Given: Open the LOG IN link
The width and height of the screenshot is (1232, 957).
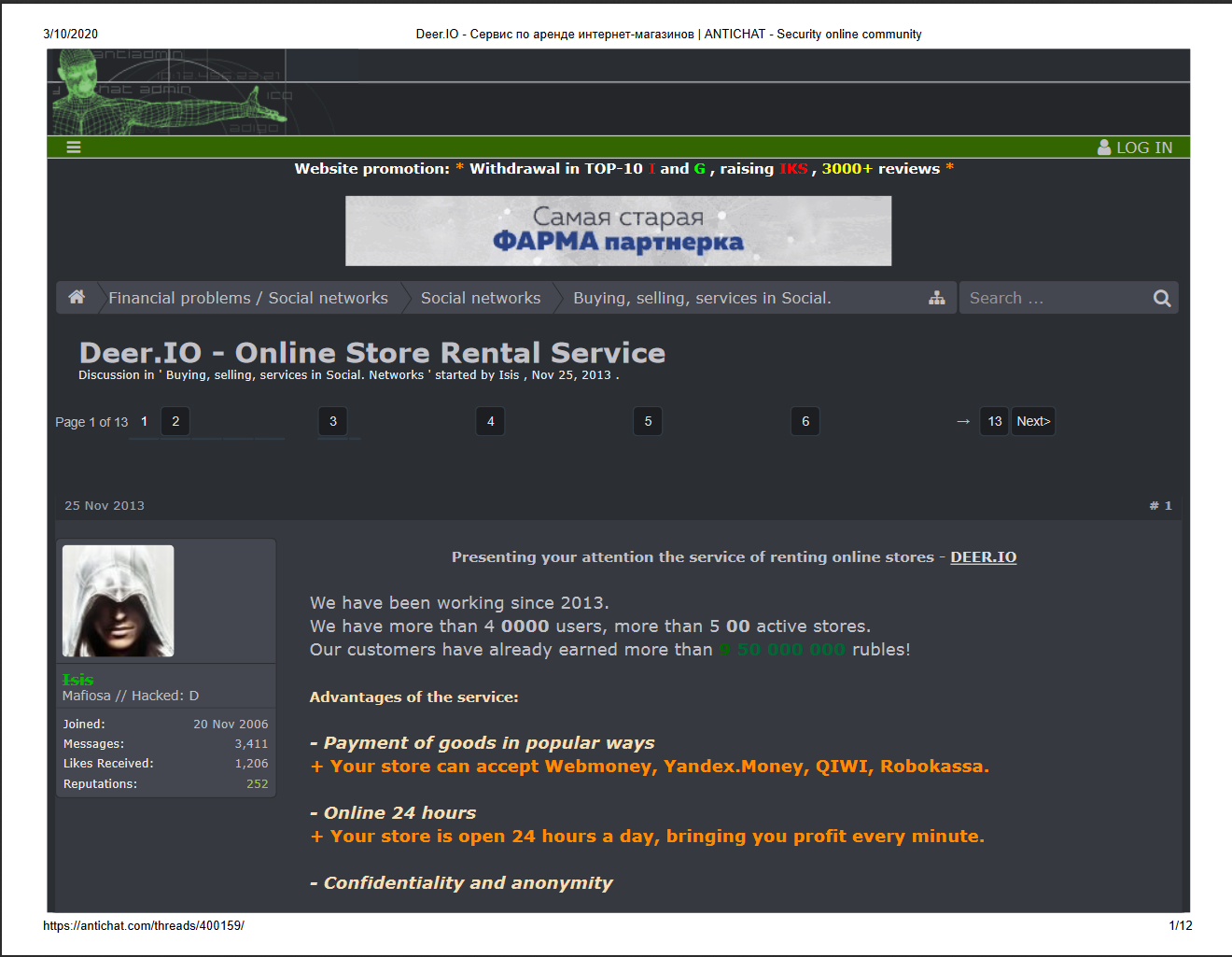Looking at the screenshot, I should 1143,148.
